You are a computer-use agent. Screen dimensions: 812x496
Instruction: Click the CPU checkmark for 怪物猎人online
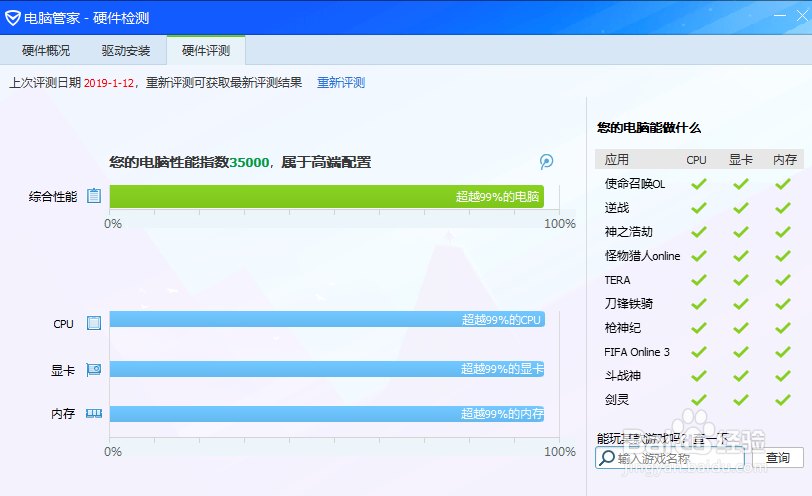click(699, 256)
